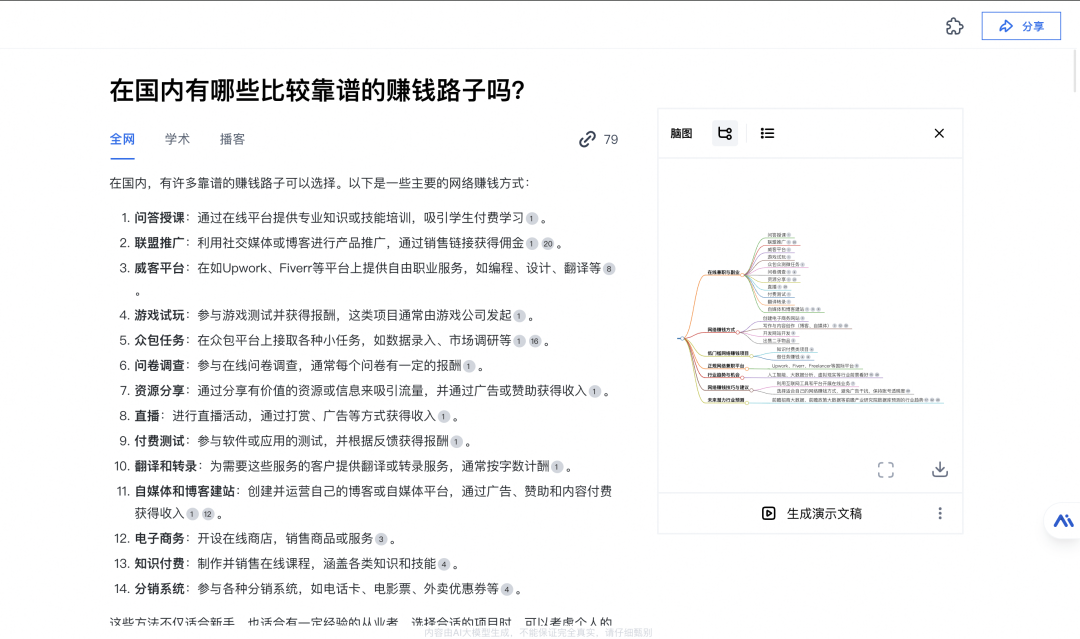This screenshot has width=1080, height=639.
Task: Click the play icon beside 生成演示文稿
Action: pos(769,513)
